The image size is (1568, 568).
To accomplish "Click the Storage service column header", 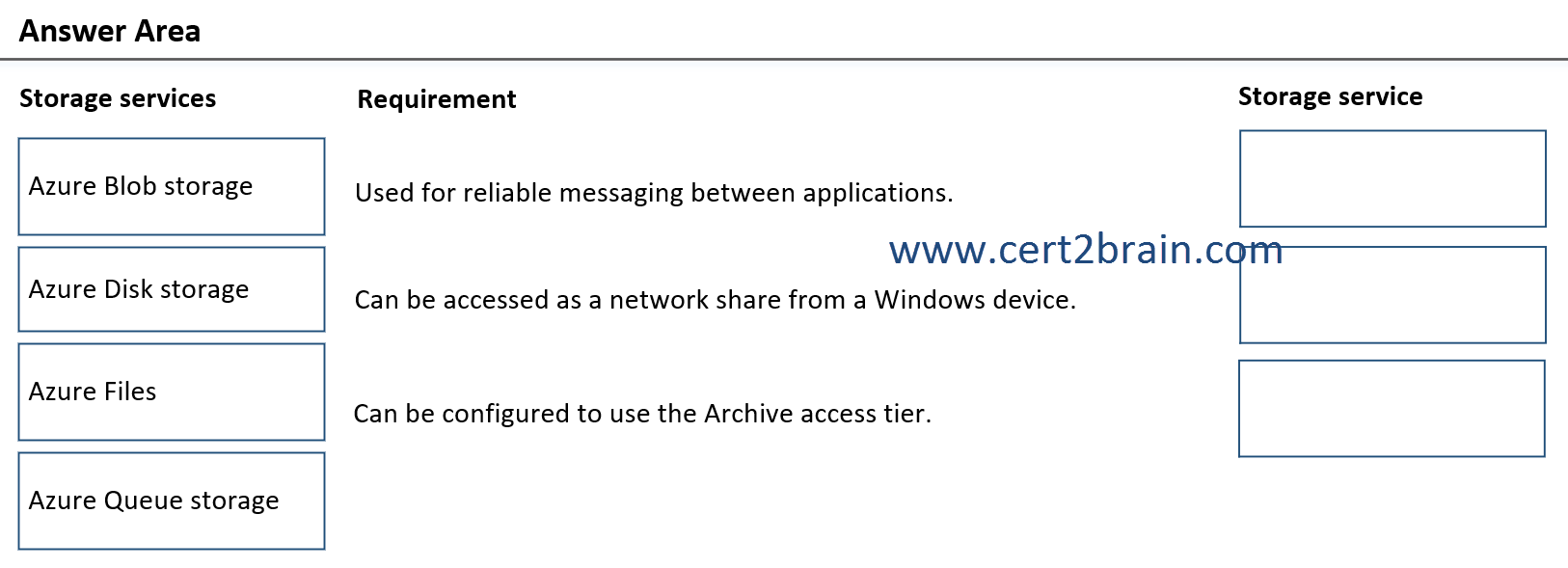I will click(1330, 96).
